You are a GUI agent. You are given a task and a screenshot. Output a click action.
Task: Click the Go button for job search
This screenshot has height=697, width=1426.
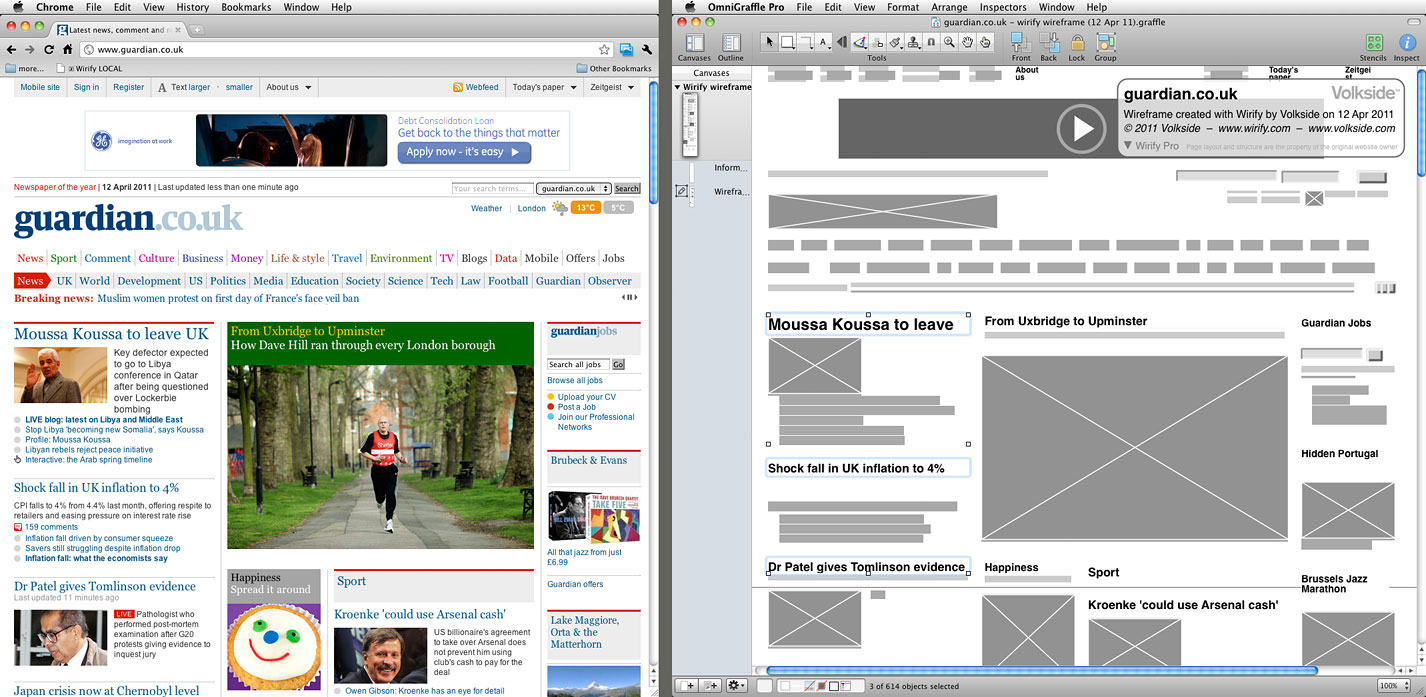618,365
